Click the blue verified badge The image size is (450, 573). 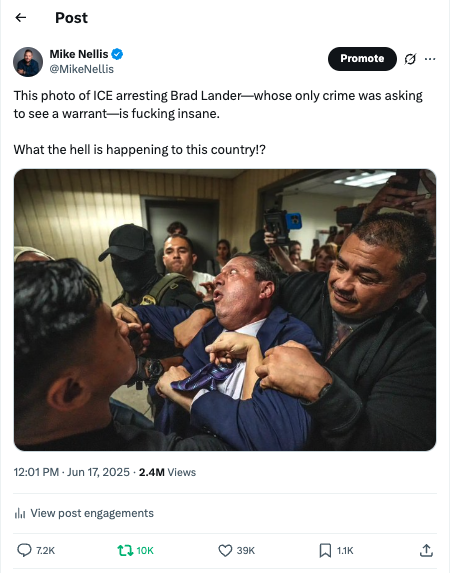click(x=117, y=54)
